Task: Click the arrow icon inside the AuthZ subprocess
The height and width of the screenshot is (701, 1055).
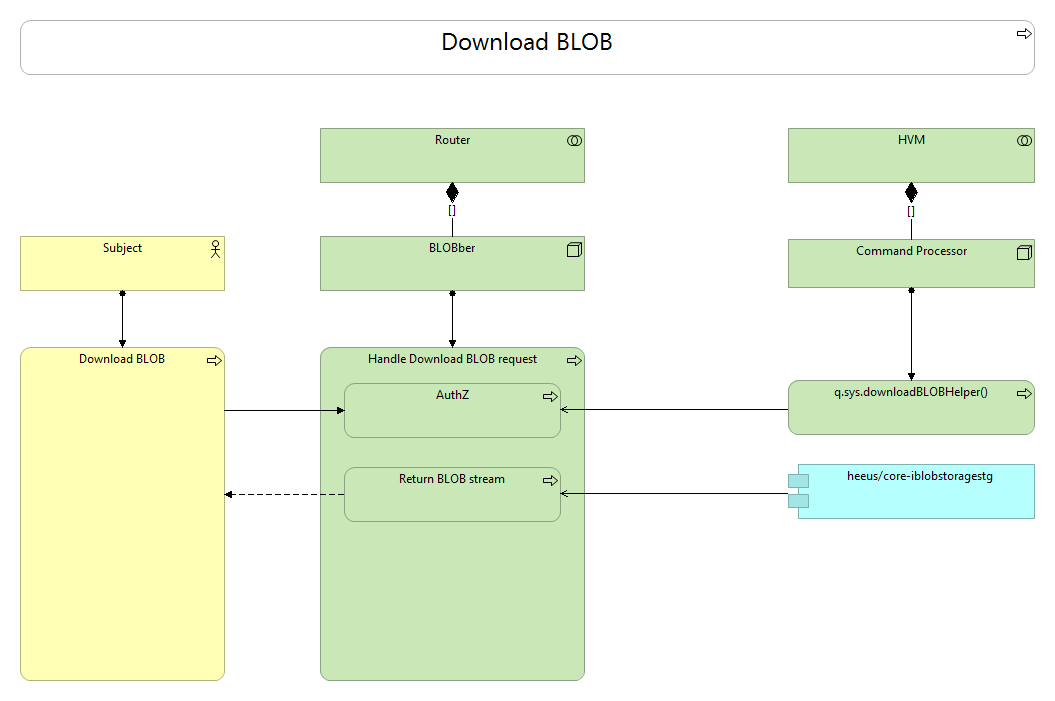Action: click(x=549, y=396)
